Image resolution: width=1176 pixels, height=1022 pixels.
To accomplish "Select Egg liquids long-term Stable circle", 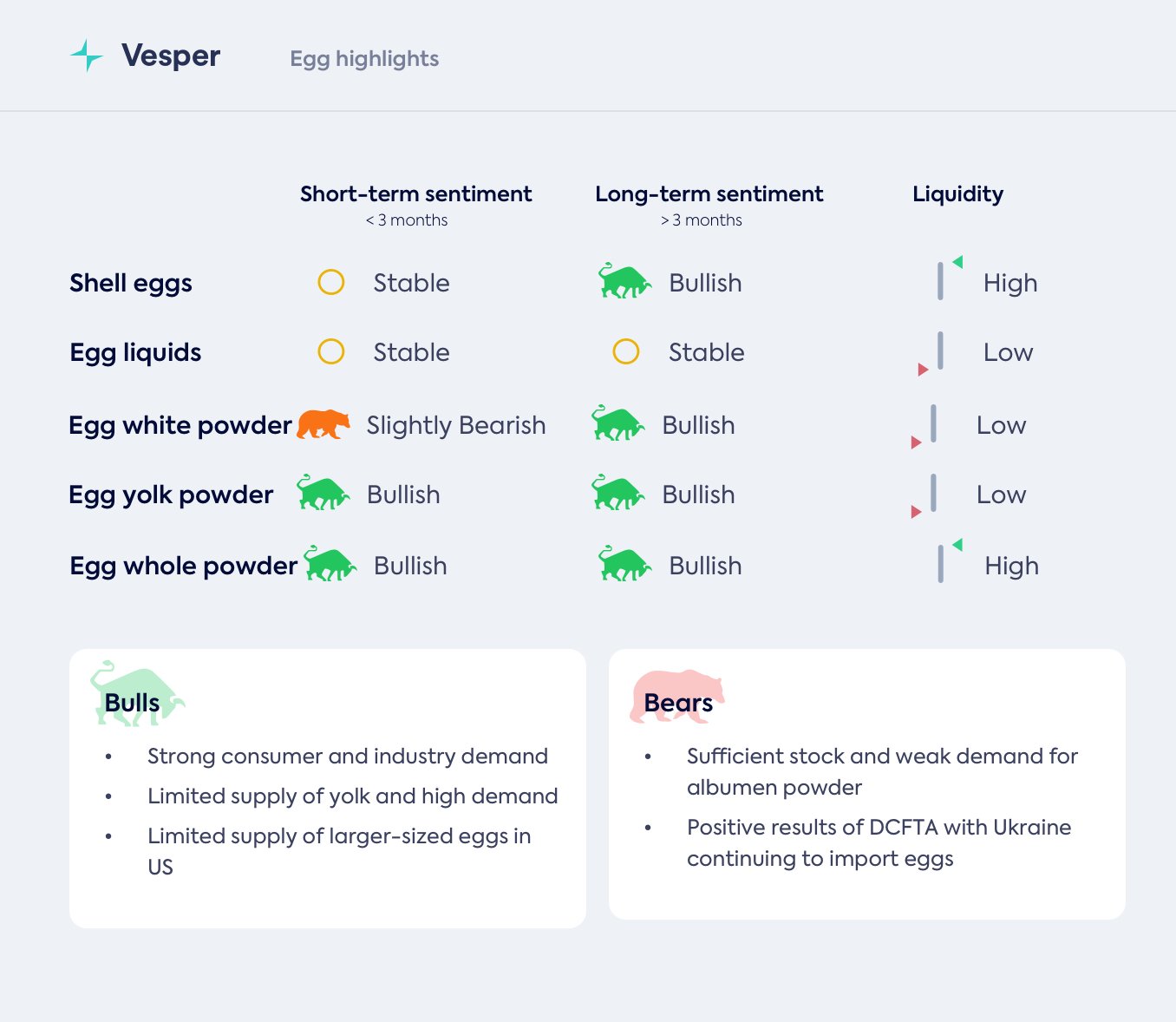I will coord(626,351).
